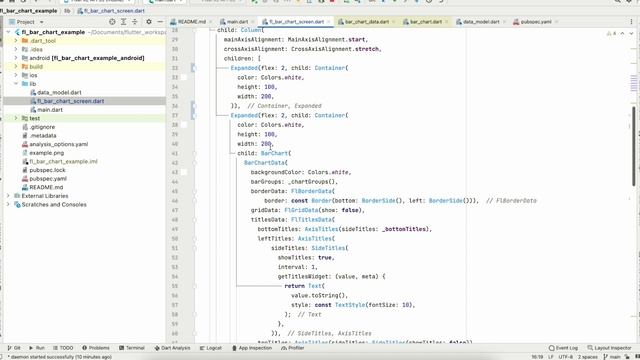Open the warnings count inspection widget
Screen dimensions: 640x360
611,33
